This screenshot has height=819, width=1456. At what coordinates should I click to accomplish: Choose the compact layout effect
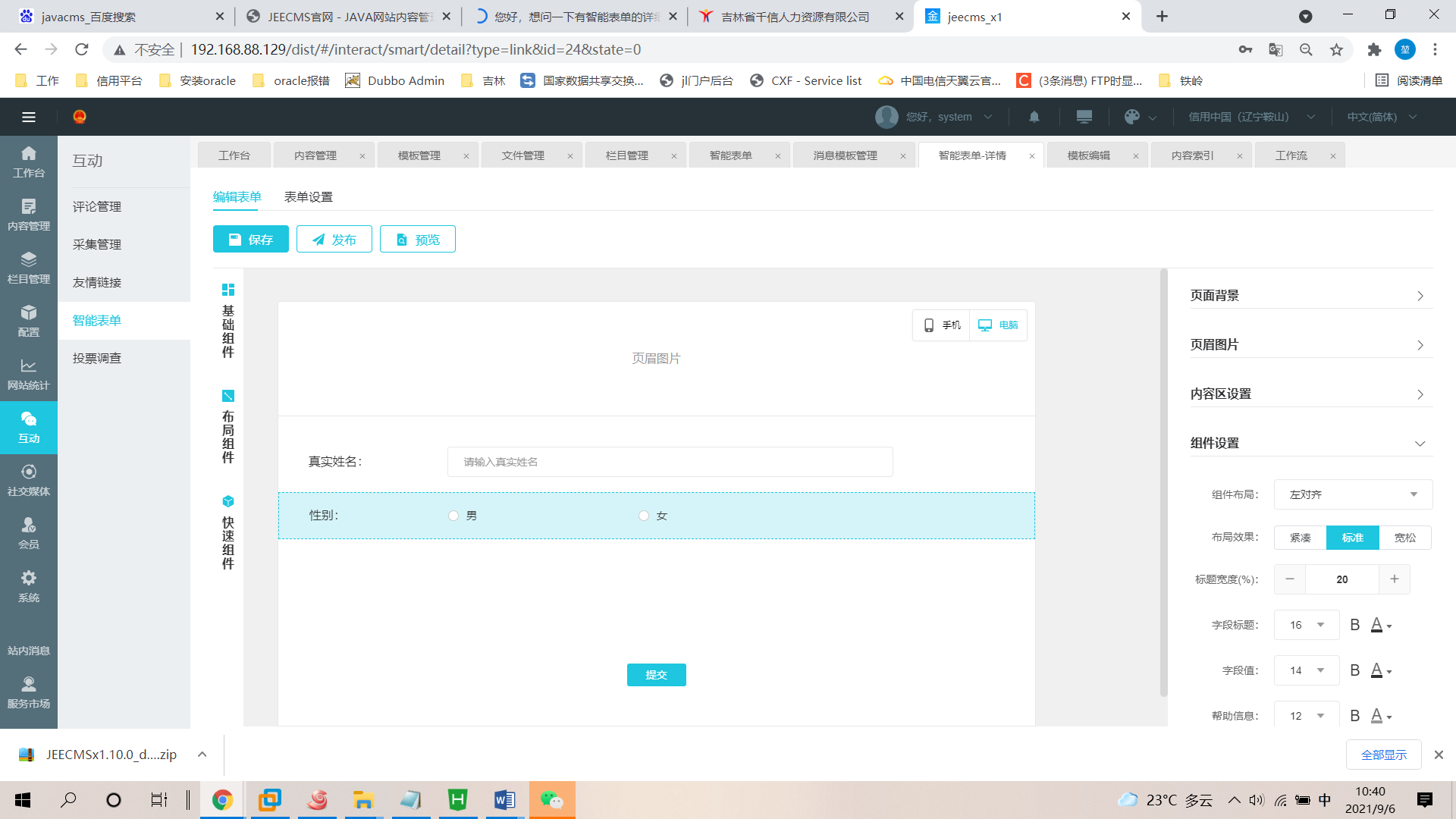click(x=1300, y=538)
